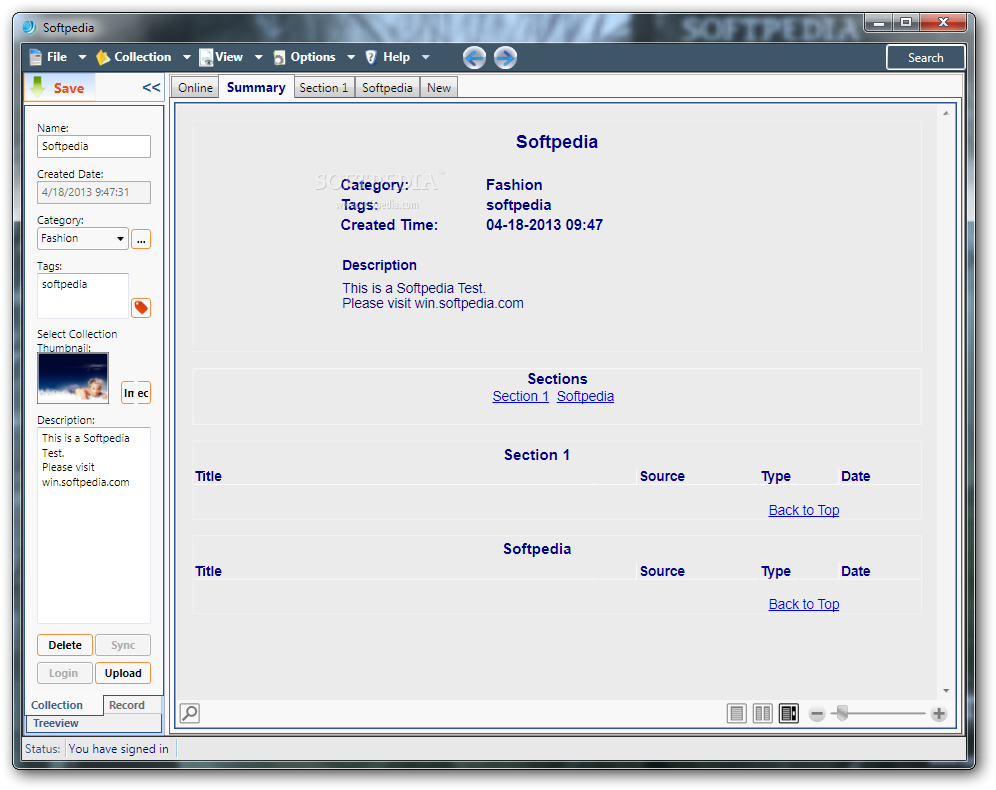This screenshot has height=790, width=996.
Task: Click Back to Top under Section 1
Action: tap(804, 510)
